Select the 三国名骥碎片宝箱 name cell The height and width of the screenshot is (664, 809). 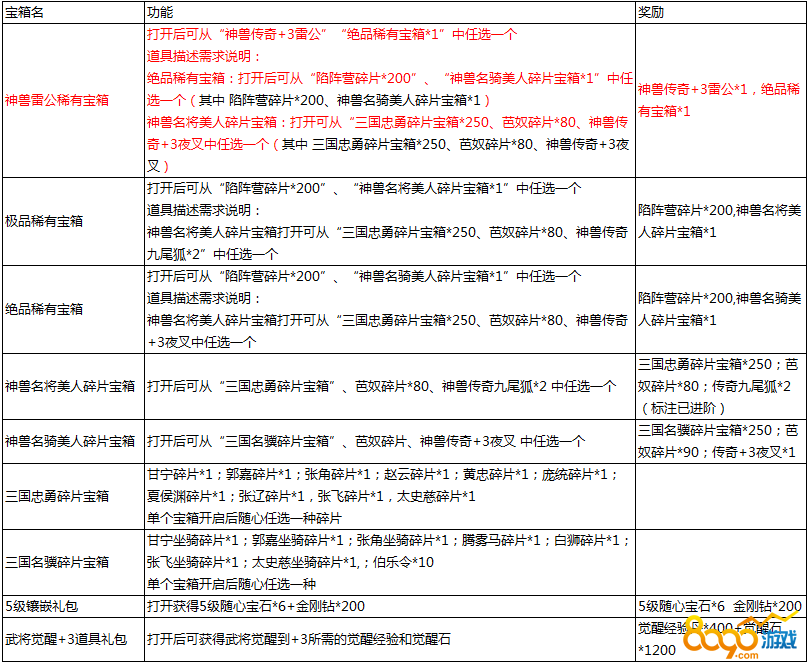point(57,562)
